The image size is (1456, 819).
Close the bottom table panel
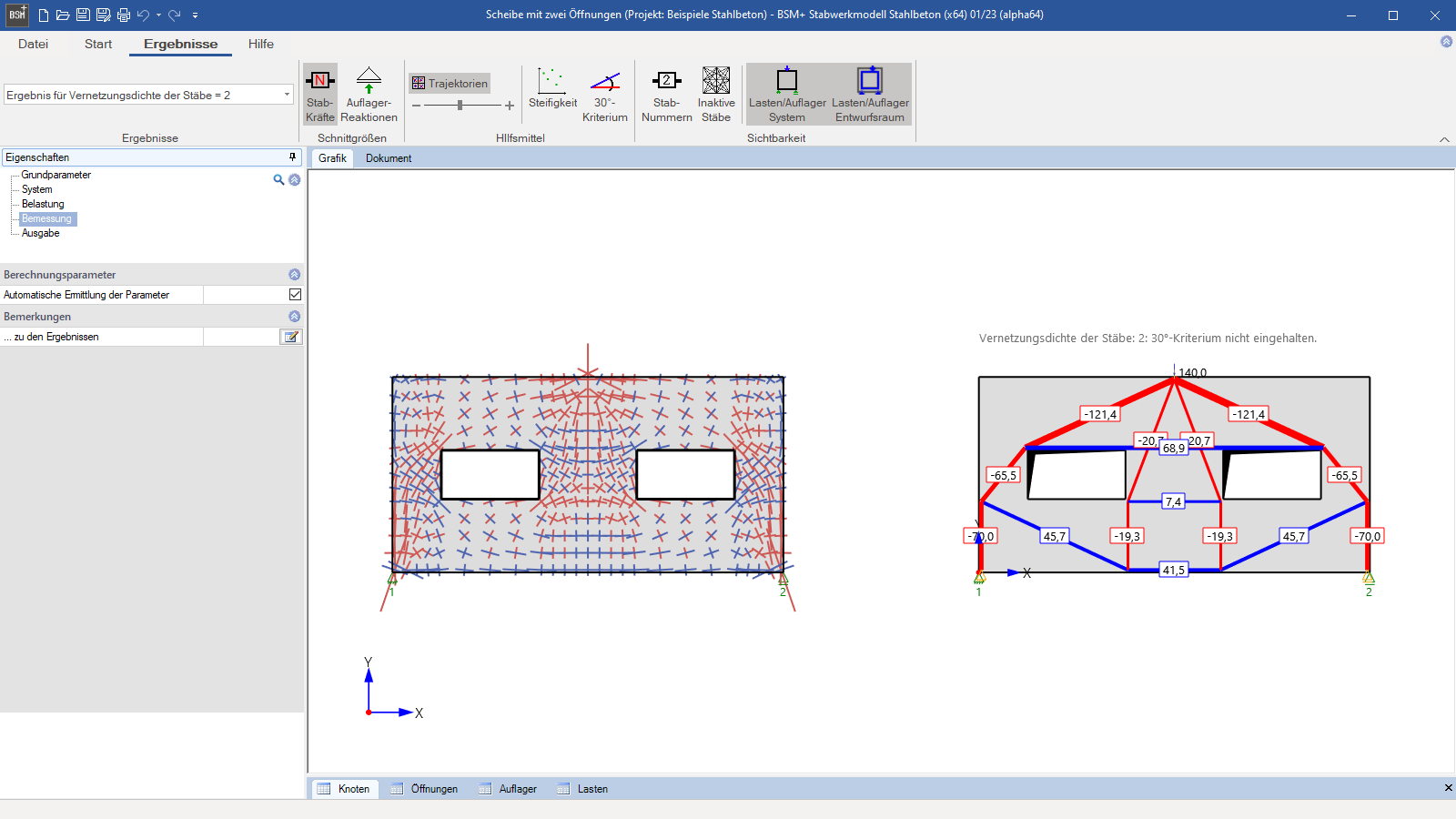(1449, 788)
